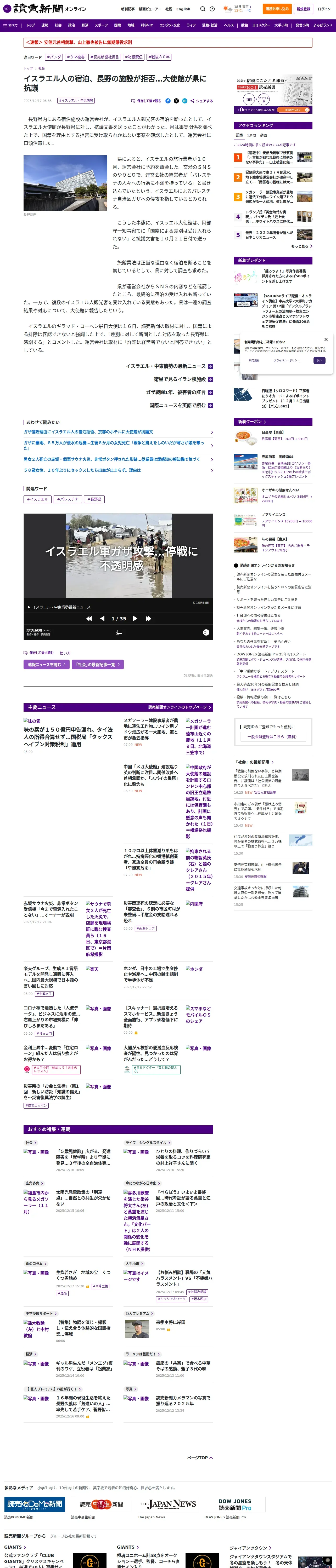Open the hamburger menu すべて
Image resolution: width=336 pixels, height=1568 pixels.
[x=11, y=26]
